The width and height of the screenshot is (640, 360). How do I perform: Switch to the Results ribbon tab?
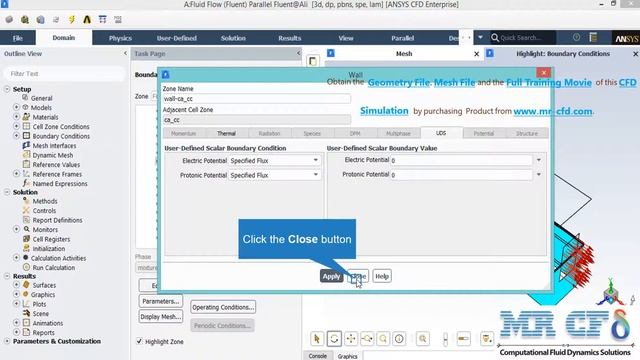[289, 38]
